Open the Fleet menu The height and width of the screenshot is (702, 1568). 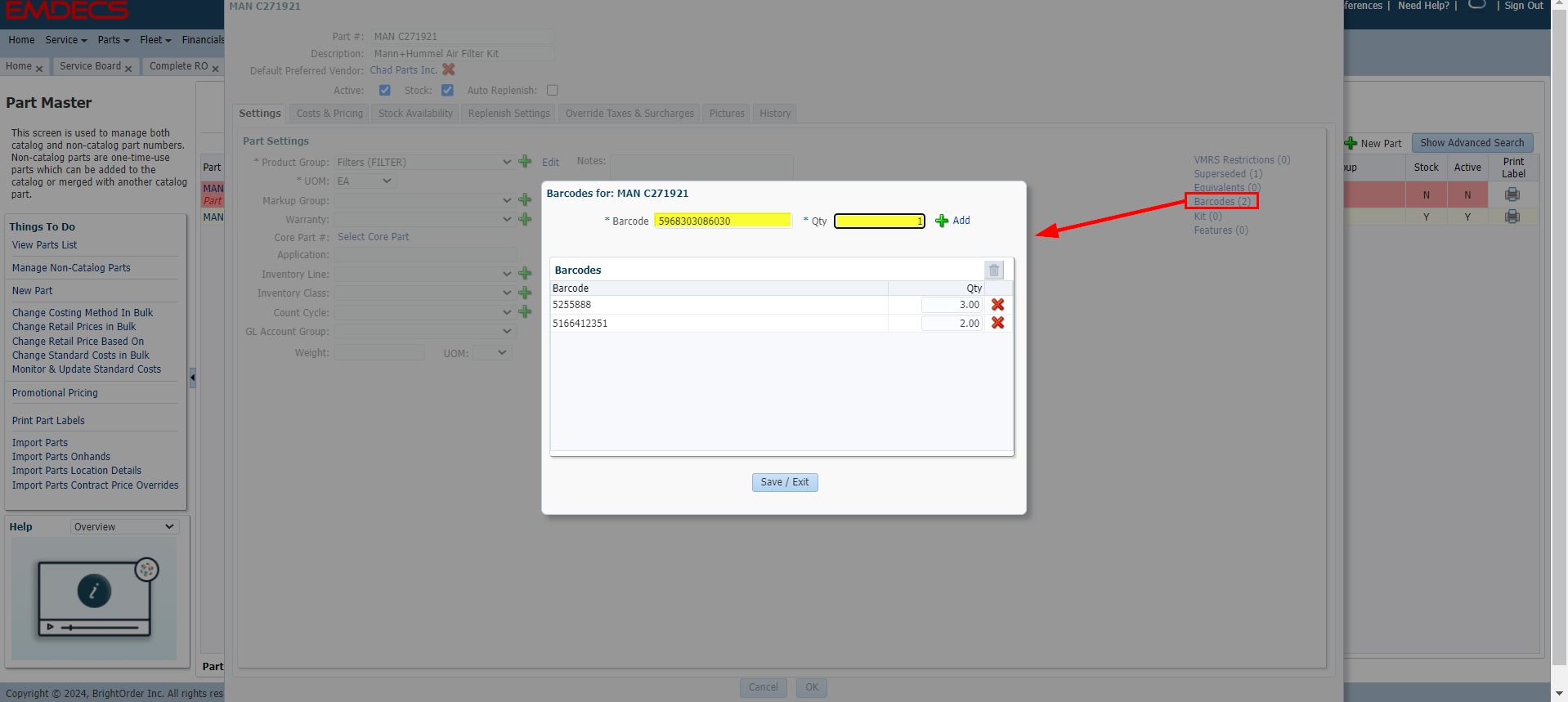pos(155,40)
